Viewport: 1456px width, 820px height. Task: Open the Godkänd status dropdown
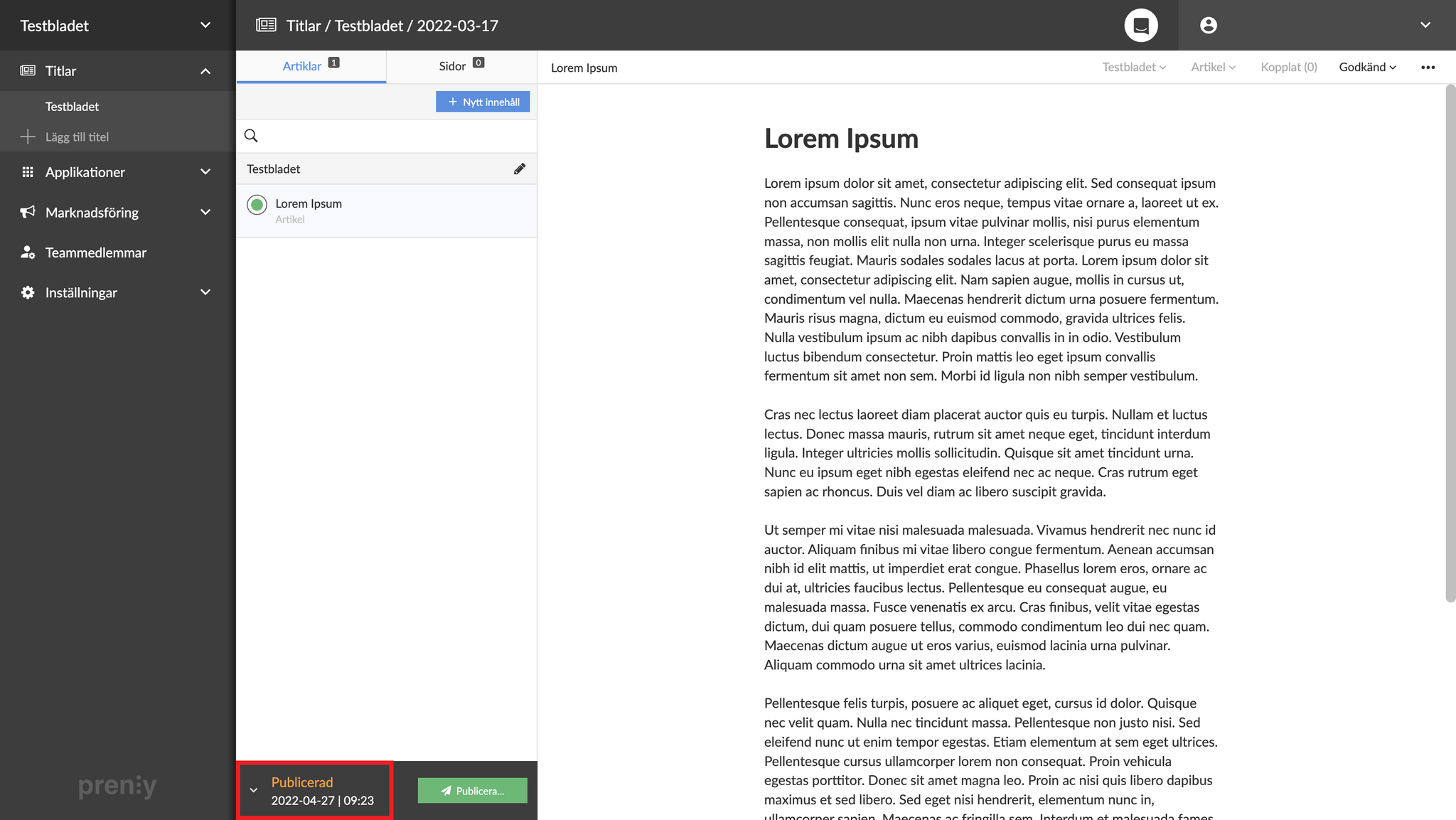1367,68
